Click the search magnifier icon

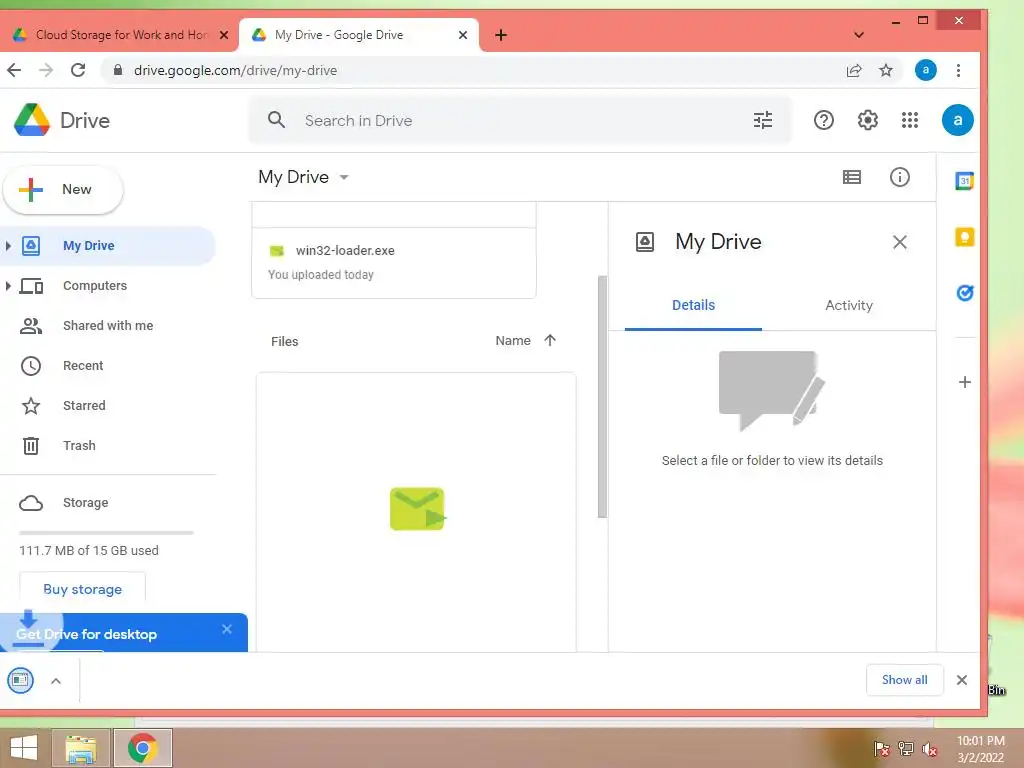pos(276,120)
